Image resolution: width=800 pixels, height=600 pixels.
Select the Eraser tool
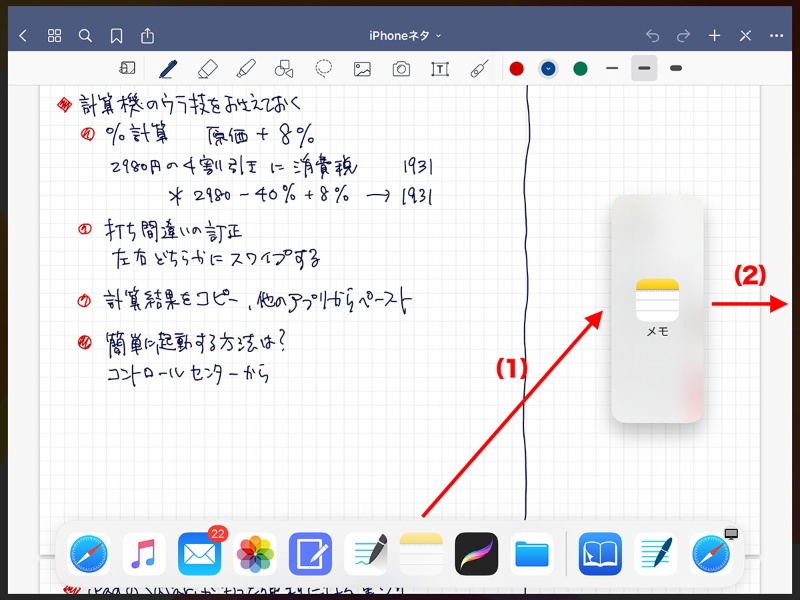pyautogui.click(x=207, y=69)
